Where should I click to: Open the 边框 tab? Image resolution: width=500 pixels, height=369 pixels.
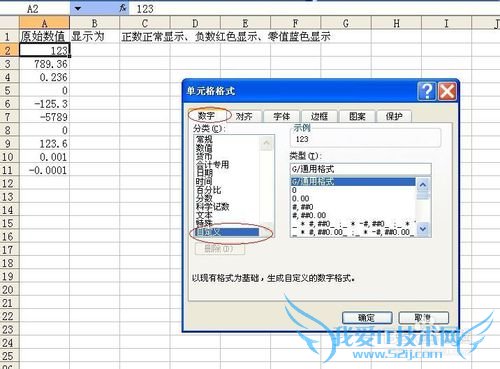pos(319,116)
